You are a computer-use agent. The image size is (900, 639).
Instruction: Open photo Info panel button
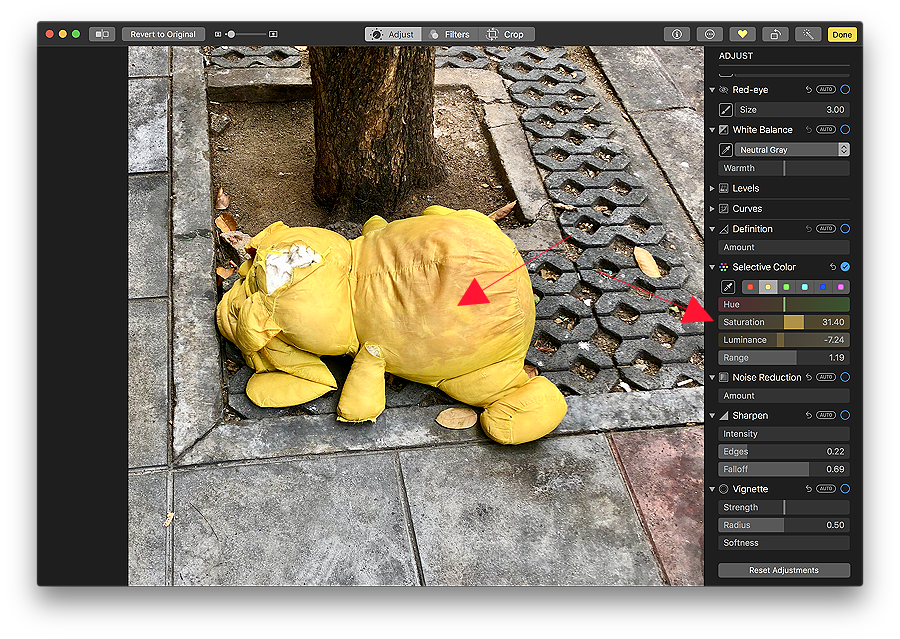coord(677,34)
